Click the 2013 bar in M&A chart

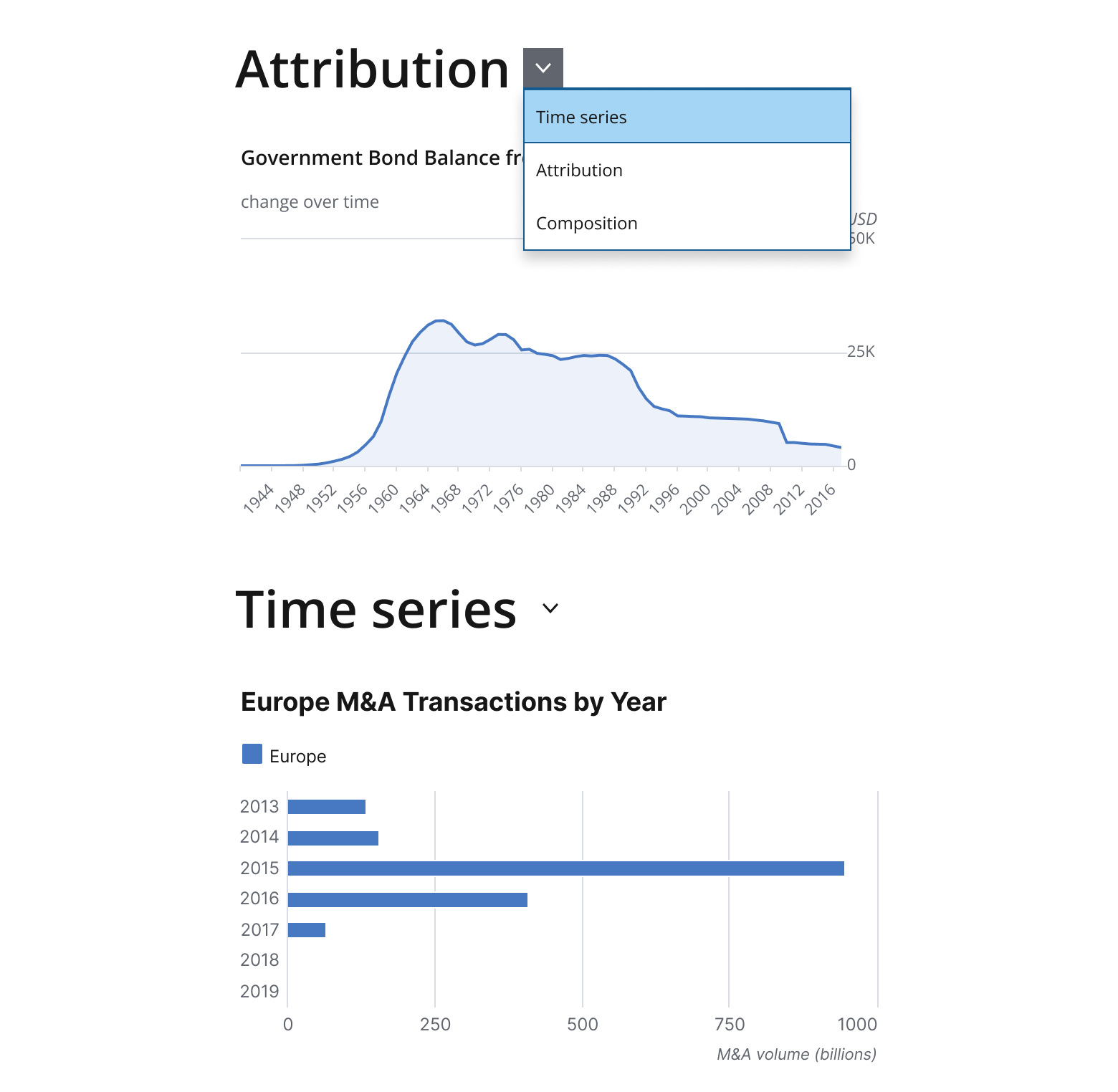[x=327, y=807]
